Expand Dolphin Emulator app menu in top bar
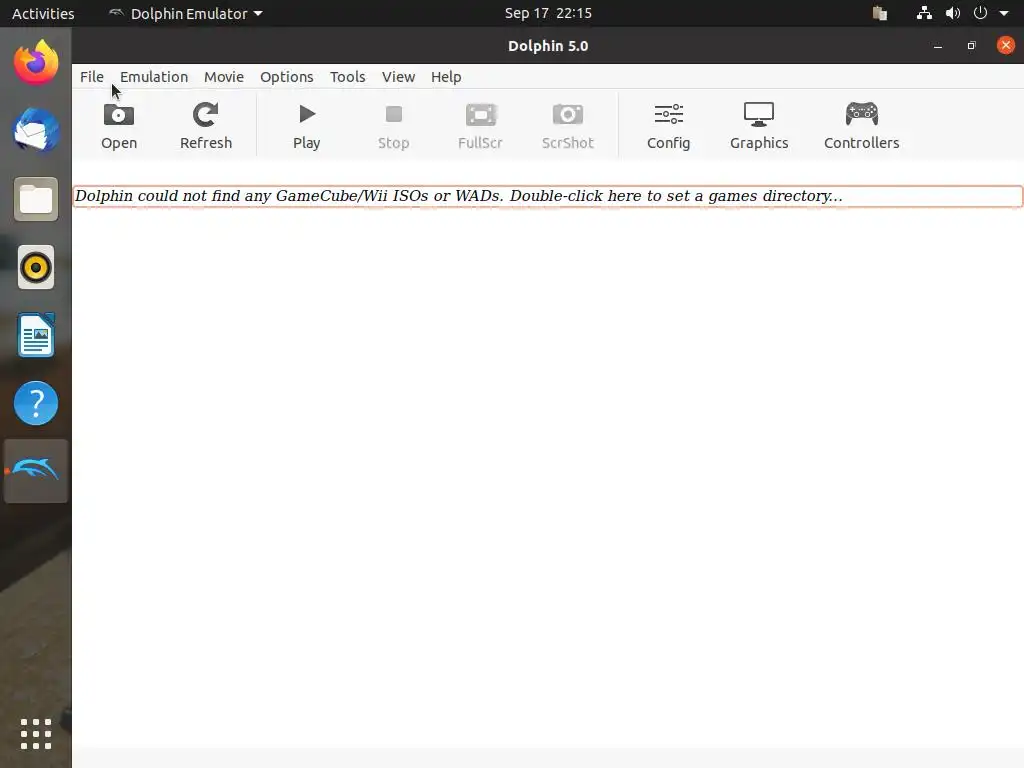Screen dimensions: 1024x768 (x=185, y=13)
